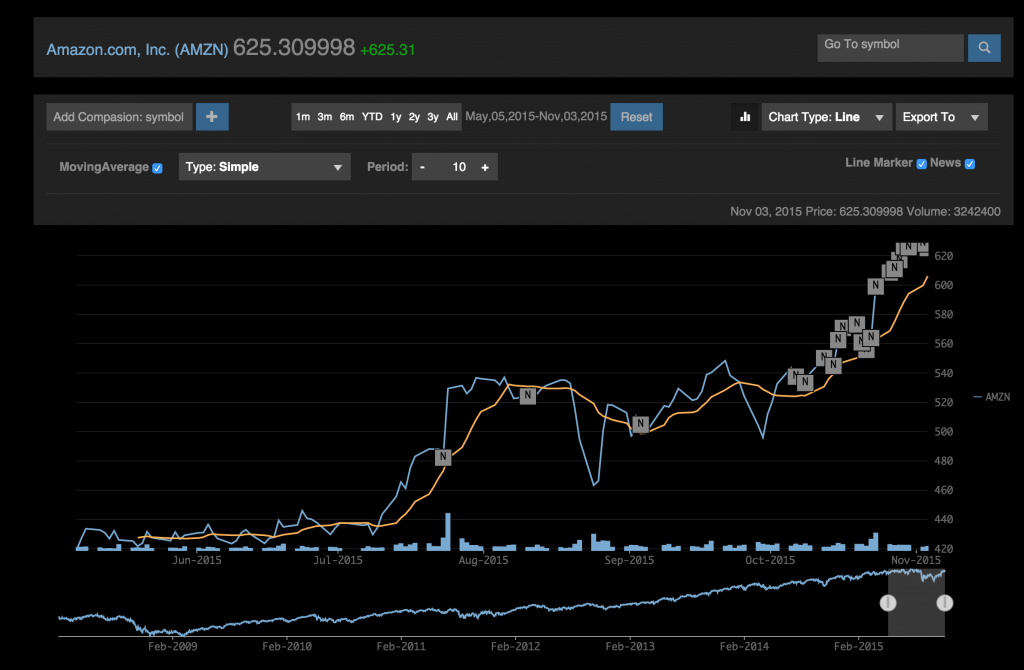Screen dimensions: 1024x670
Task: Choose the 3y time range
Action: point(433,117)
